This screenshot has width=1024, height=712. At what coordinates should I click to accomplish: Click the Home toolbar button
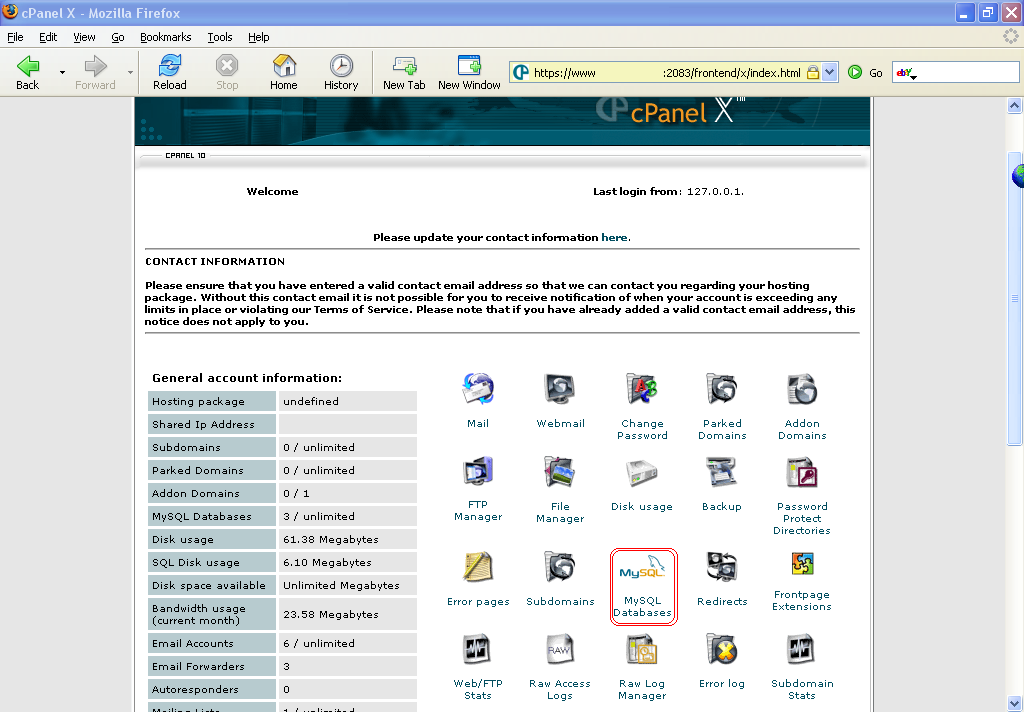(x=283, y=73)
